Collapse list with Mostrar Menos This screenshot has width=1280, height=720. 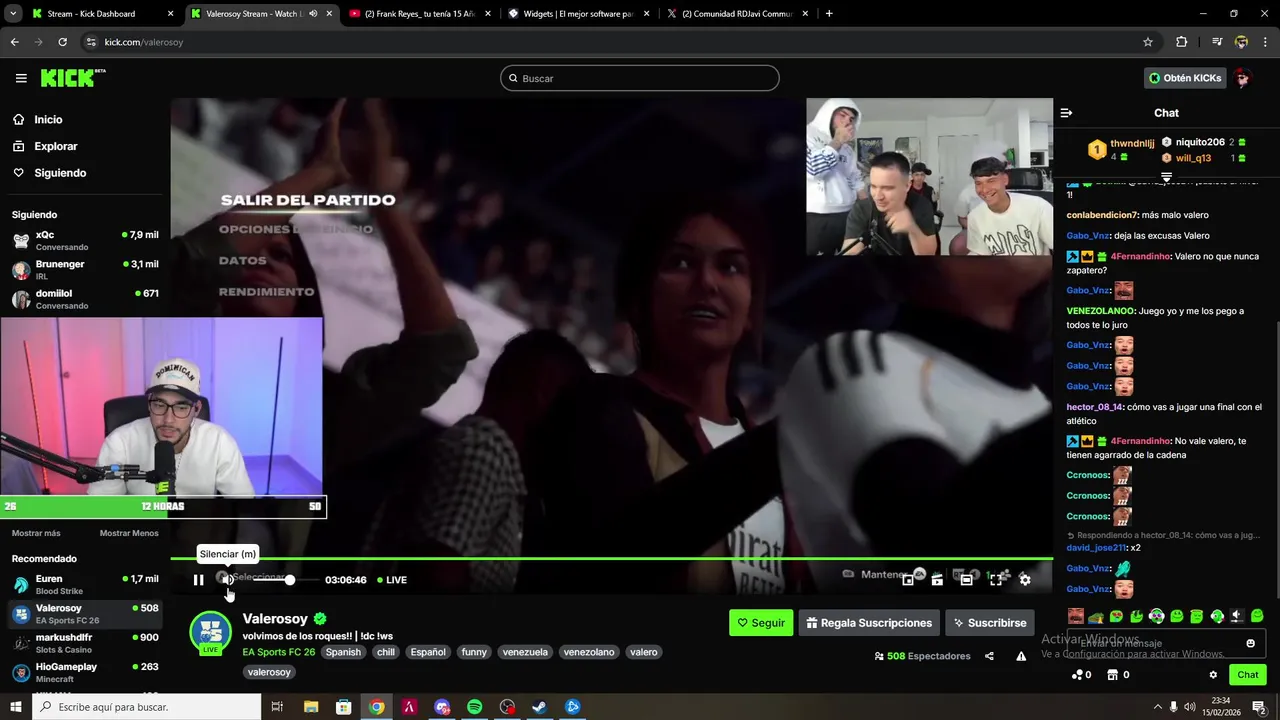pos(129,533)
